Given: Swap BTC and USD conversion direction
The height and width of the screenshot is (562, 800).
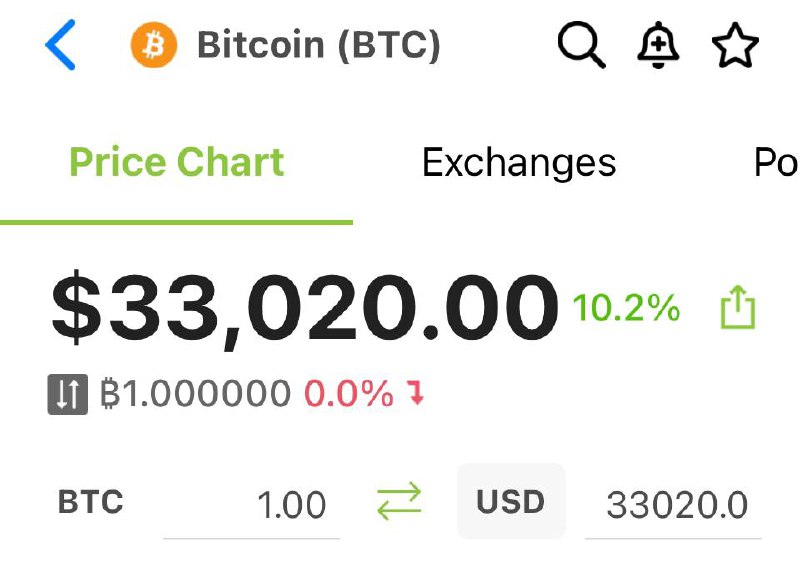Looking at the screenshot, I should 399,502.
